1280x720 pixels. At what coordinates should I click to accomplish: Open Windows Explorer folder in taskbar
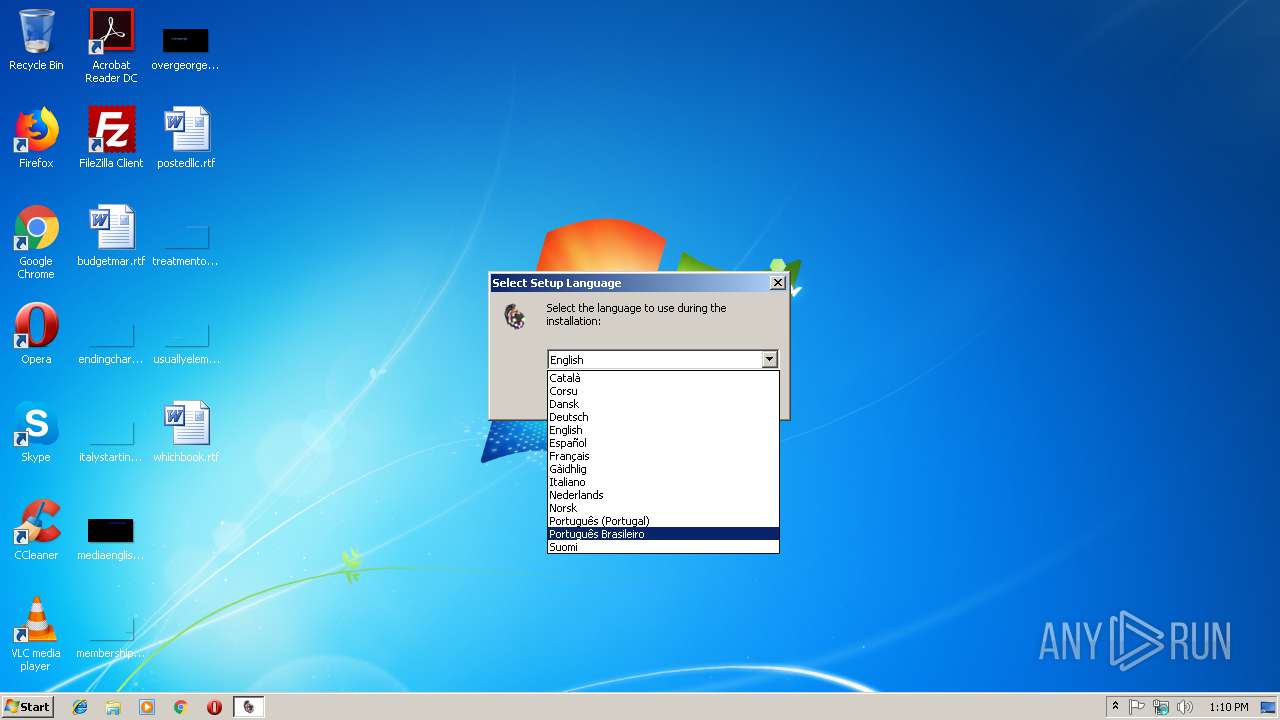tap(113, 707)
